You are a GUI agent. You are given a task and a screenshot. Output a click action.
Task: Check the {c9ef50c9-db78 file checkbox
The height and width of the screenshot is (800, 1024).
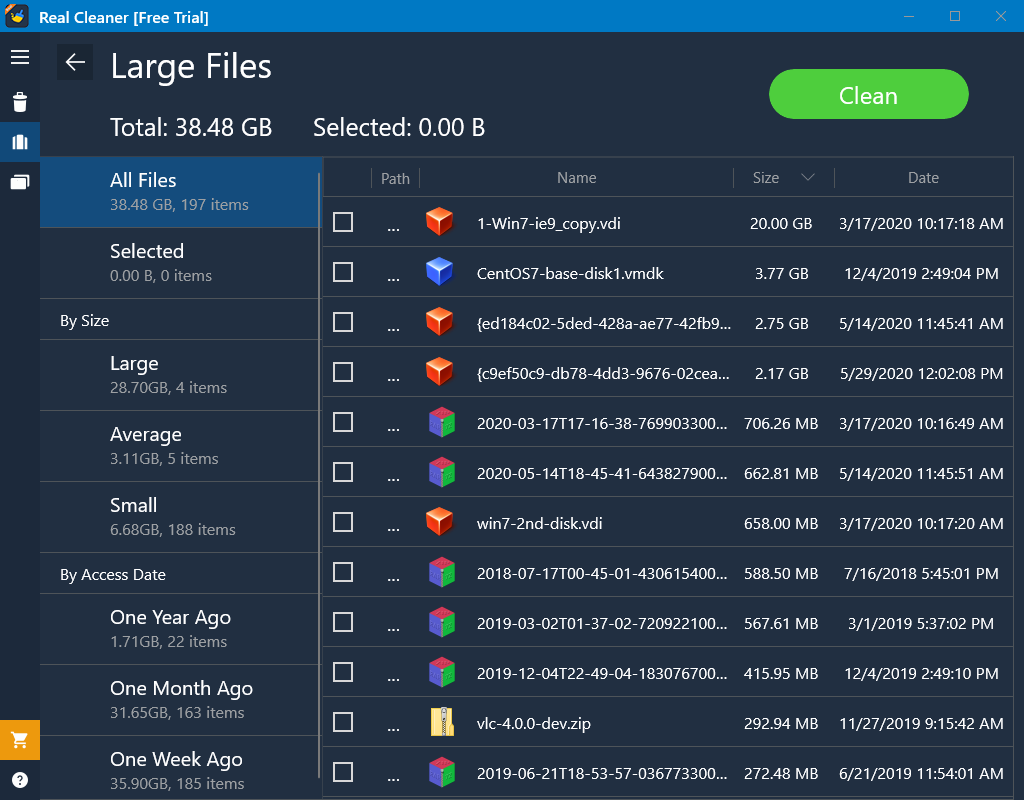(343, 372)
